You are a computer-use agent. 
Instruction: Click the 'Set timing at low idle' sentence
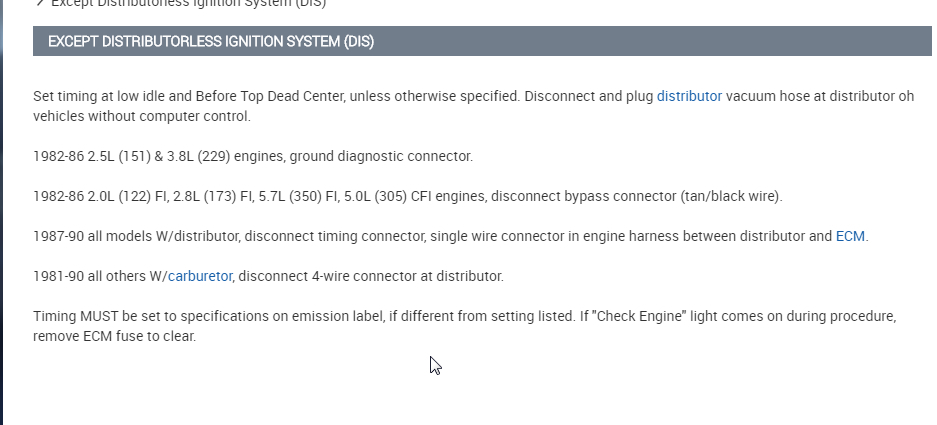(101, 97)
